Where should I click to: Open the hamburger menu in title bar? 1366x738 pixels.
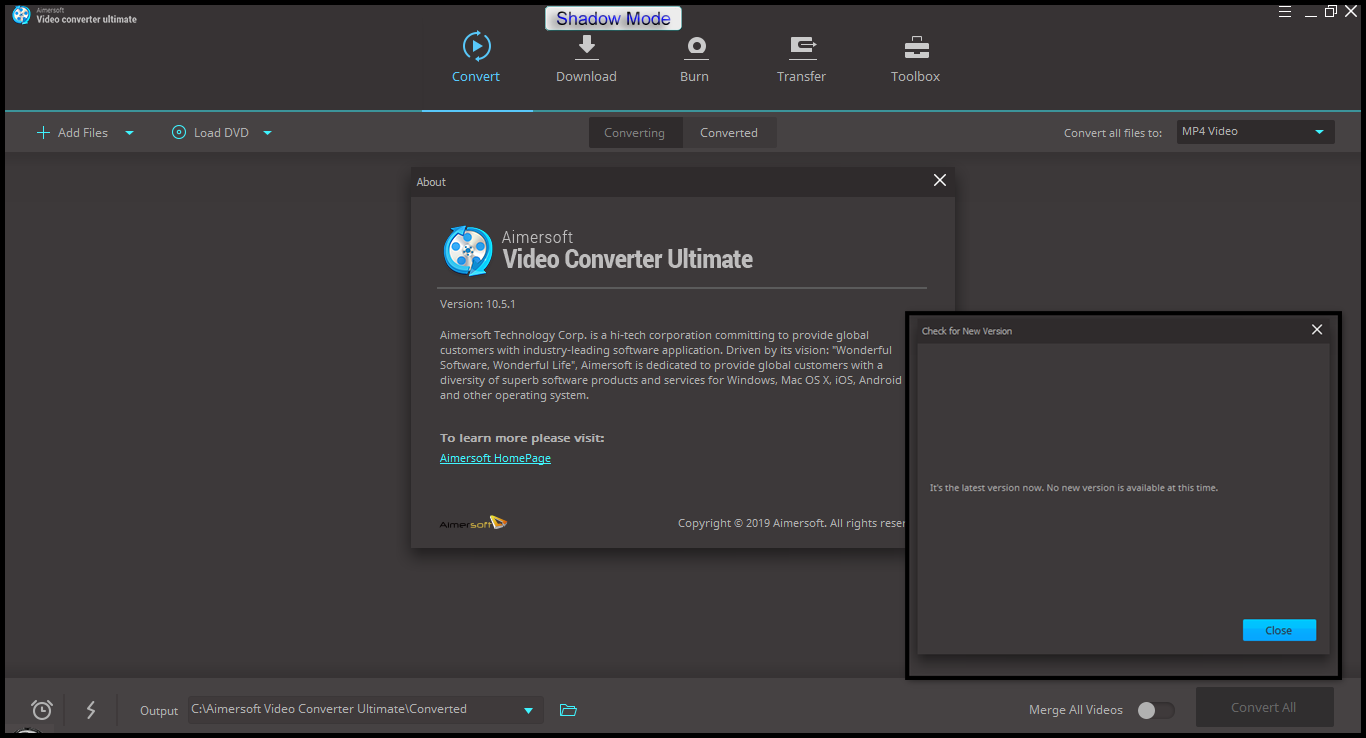click(1285, 11)
